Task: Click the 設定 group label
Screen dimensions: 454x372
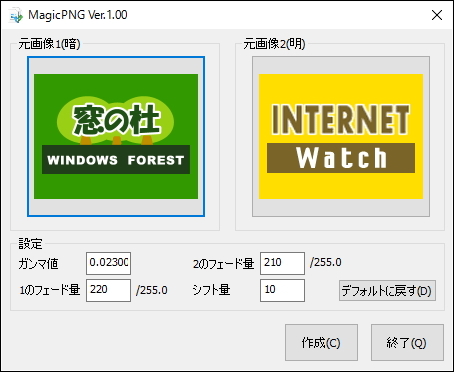Action: tap(30, 244)
